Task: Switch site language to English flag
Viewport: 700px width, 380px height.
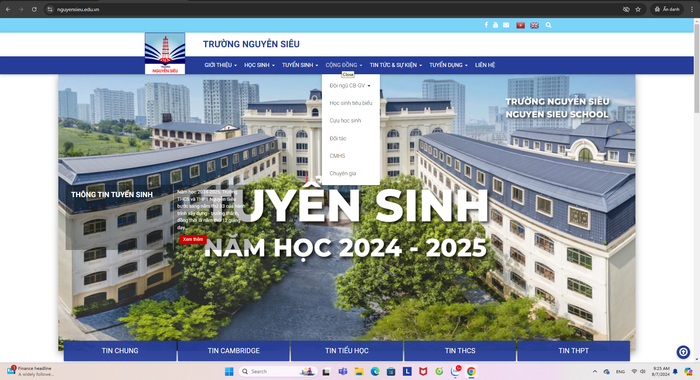Action: pyautogui.click(x=534, y=25)
